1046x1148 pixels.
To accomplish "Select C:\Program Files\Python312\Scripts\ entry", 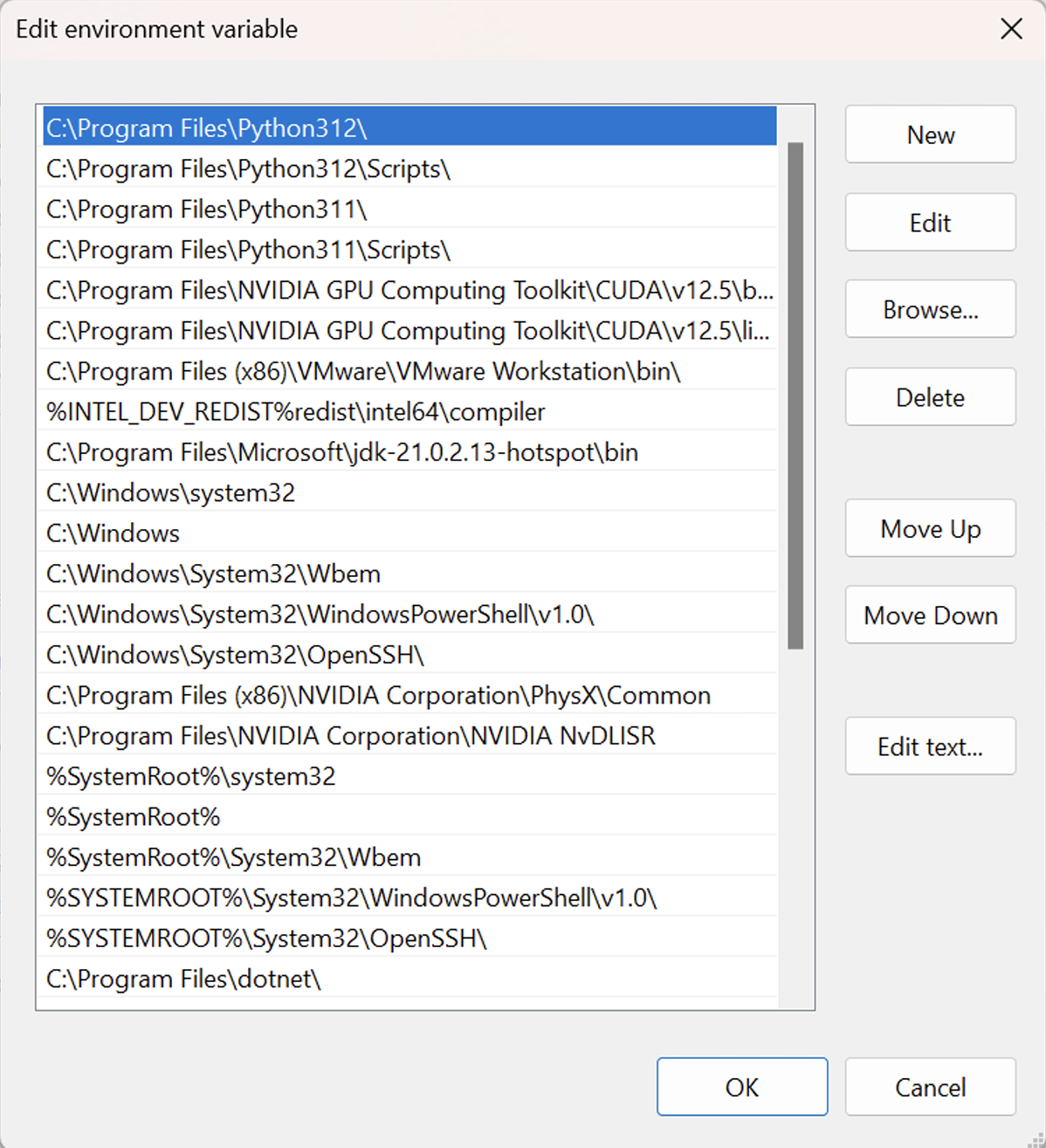I will [x=409, y=168].
